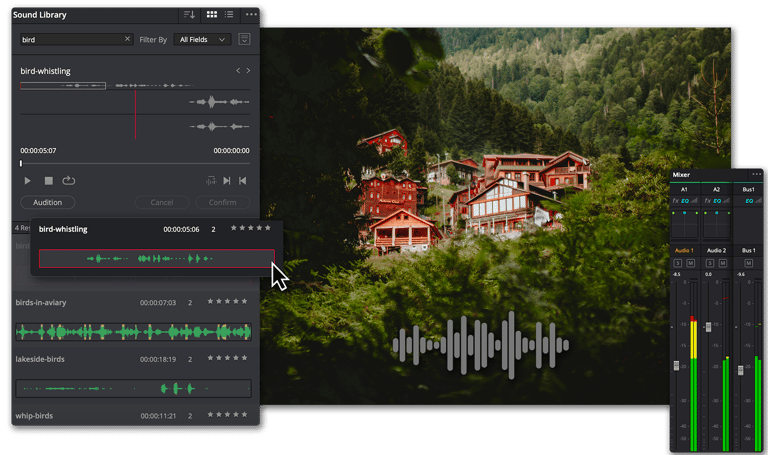Mute the Bus 1 channel
This screenshot has width=768, height=455.
(748, 263)
